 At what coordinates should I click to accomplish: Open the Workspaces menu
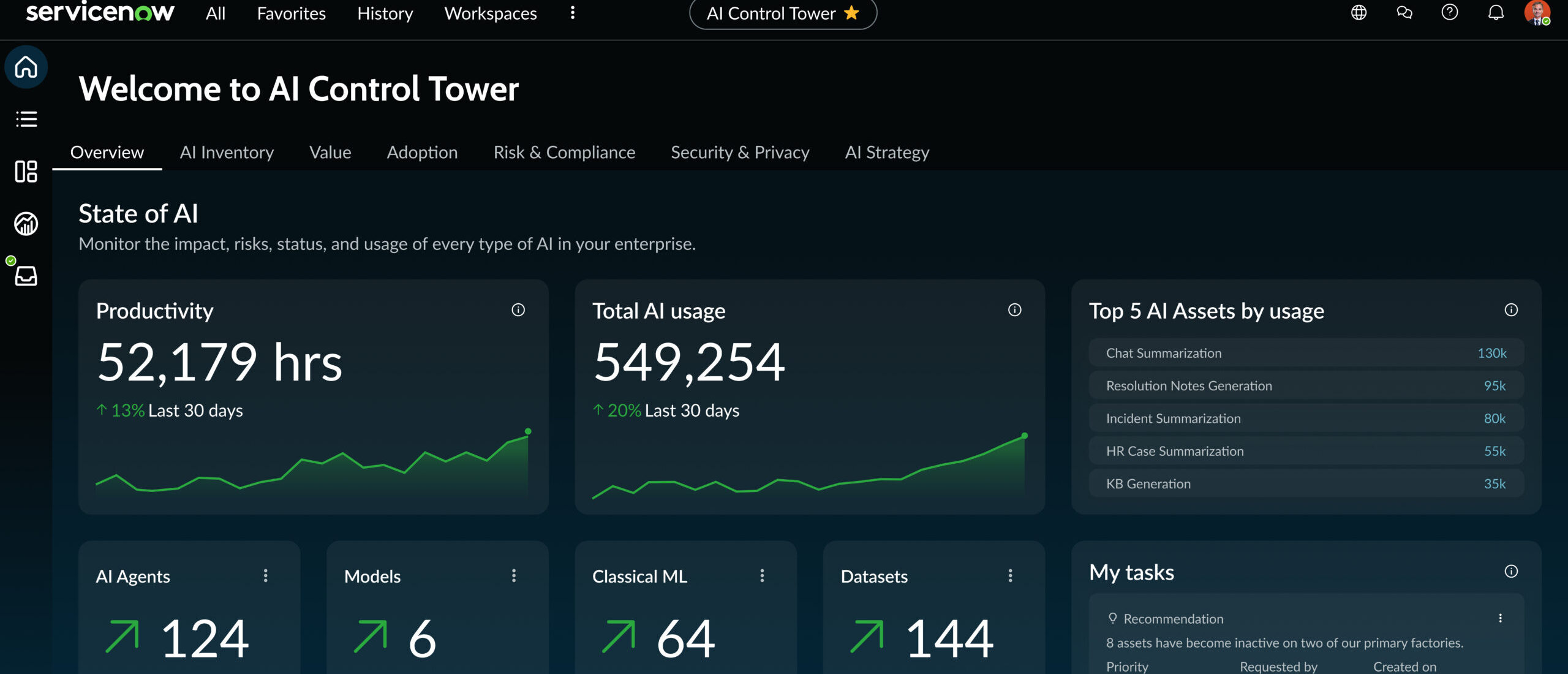(x=491, y=13)
